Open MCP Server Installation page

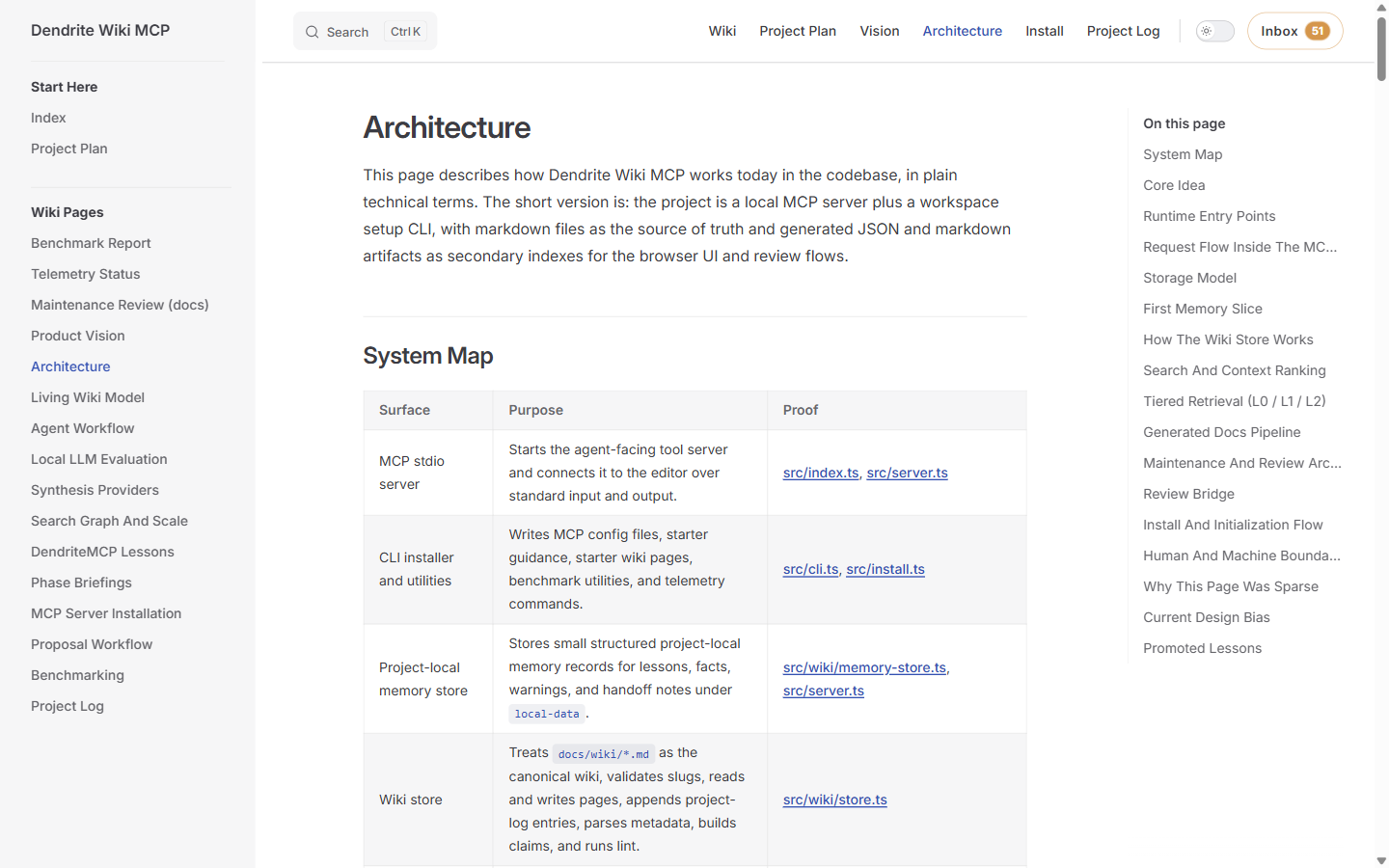(x=106, y=613)
